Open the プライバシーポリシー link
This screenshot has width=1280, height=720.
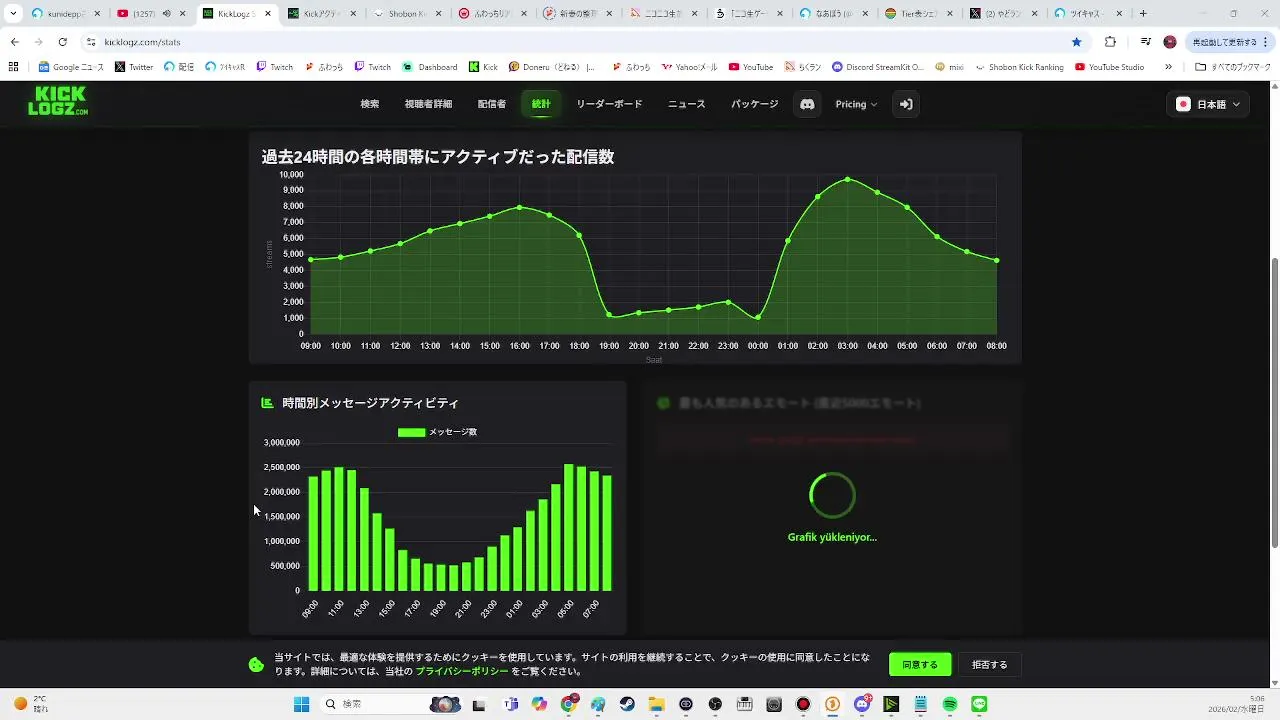coord(462,672)
